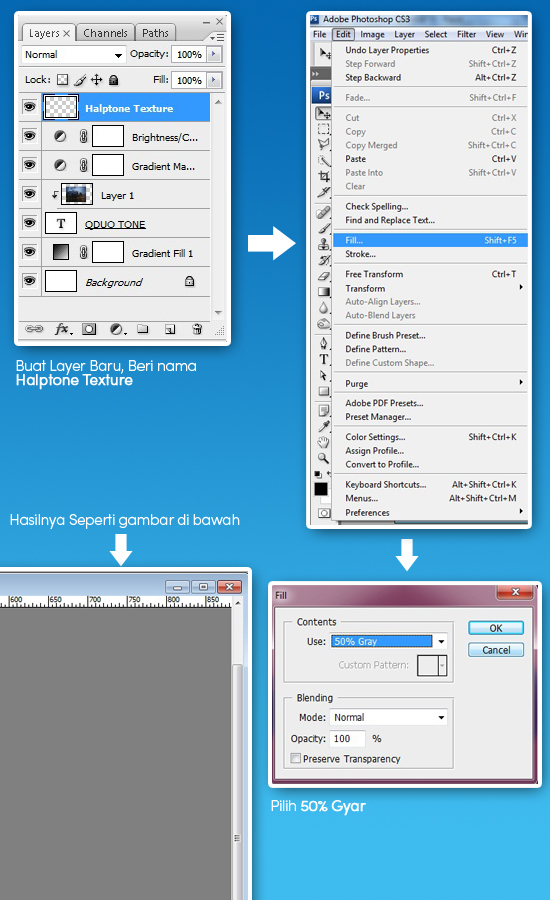This screenshot has width=550, height=900.
Task: Select the Blur tool
Action: click(x=324, y=307)
